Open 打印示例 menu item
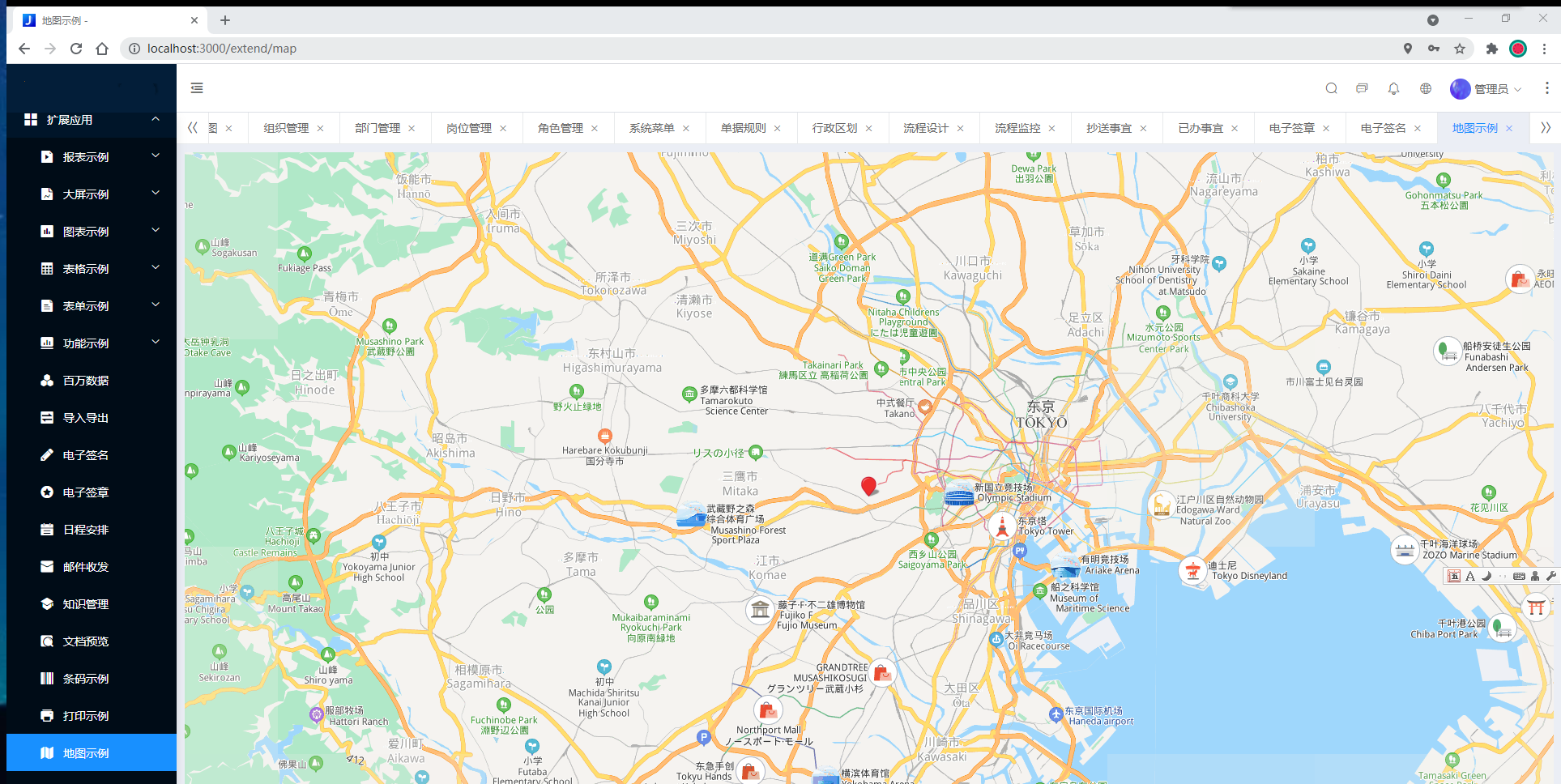This screenshot has height=784, width=1561. click(x=91, y=716)
